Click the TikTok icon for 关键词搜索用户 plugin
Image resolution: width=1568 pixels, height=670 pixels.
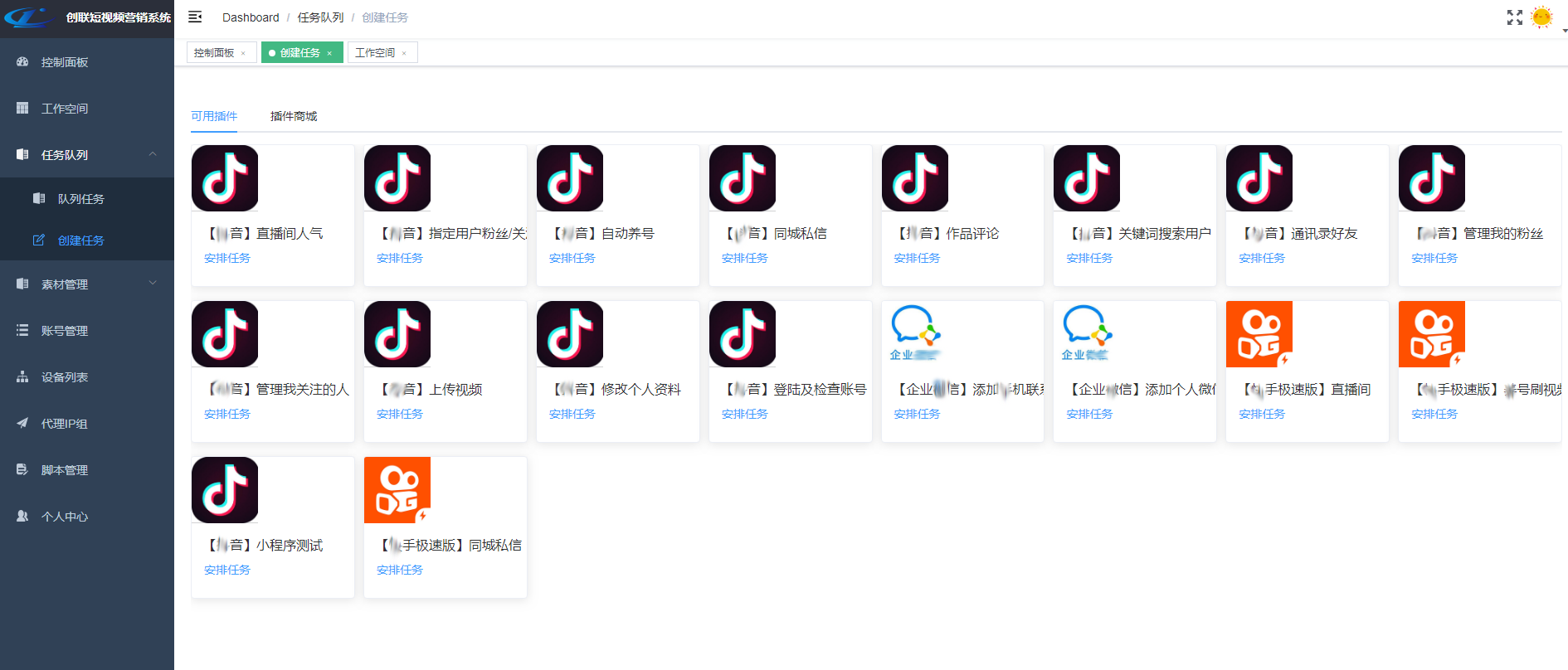coord(1087,178)
